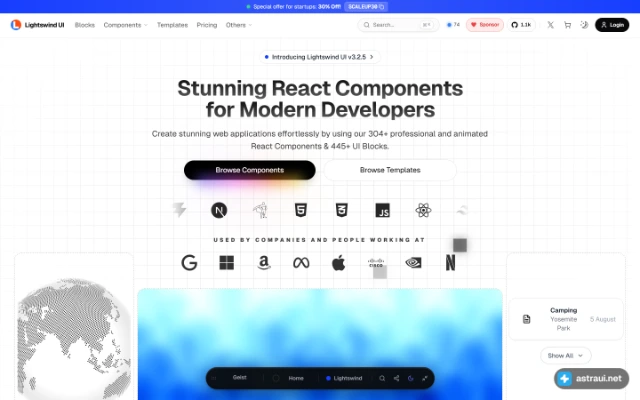Click the Microsoft logo
This screenshot has width=640, height=400.
coord(227,263)
